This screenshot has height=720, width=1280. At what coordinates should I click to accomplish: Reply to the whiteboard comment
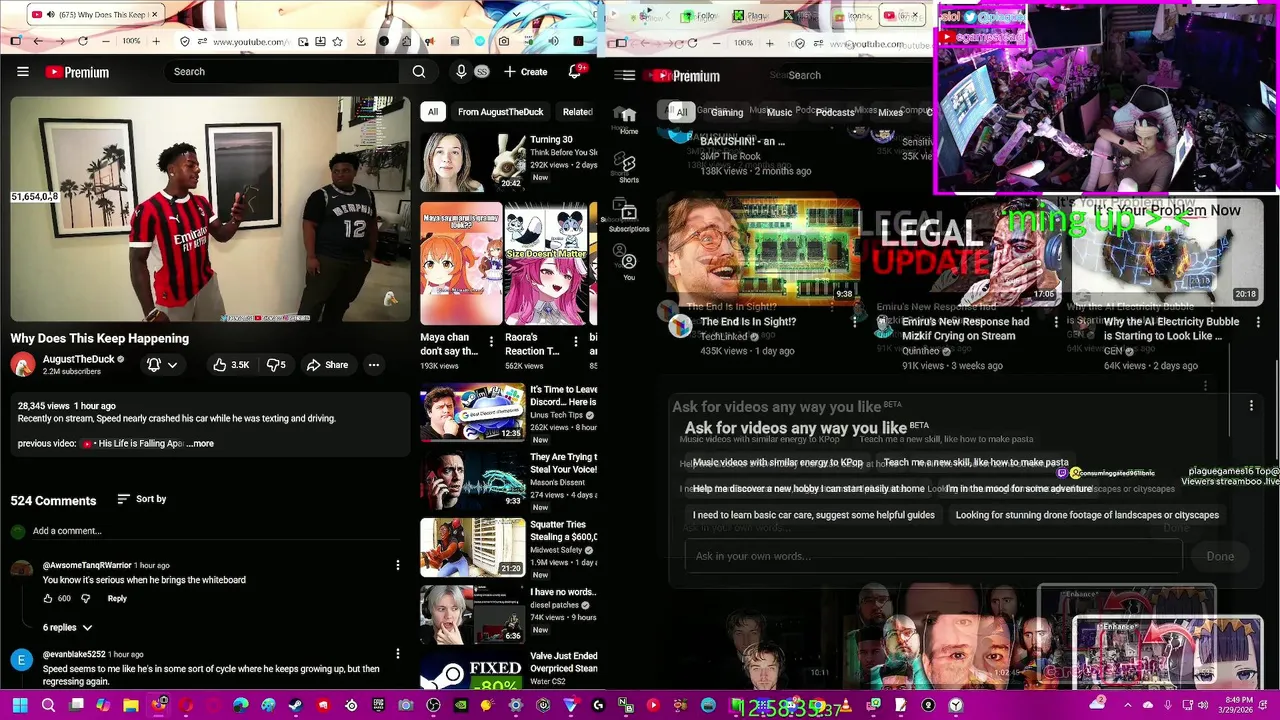117,598
